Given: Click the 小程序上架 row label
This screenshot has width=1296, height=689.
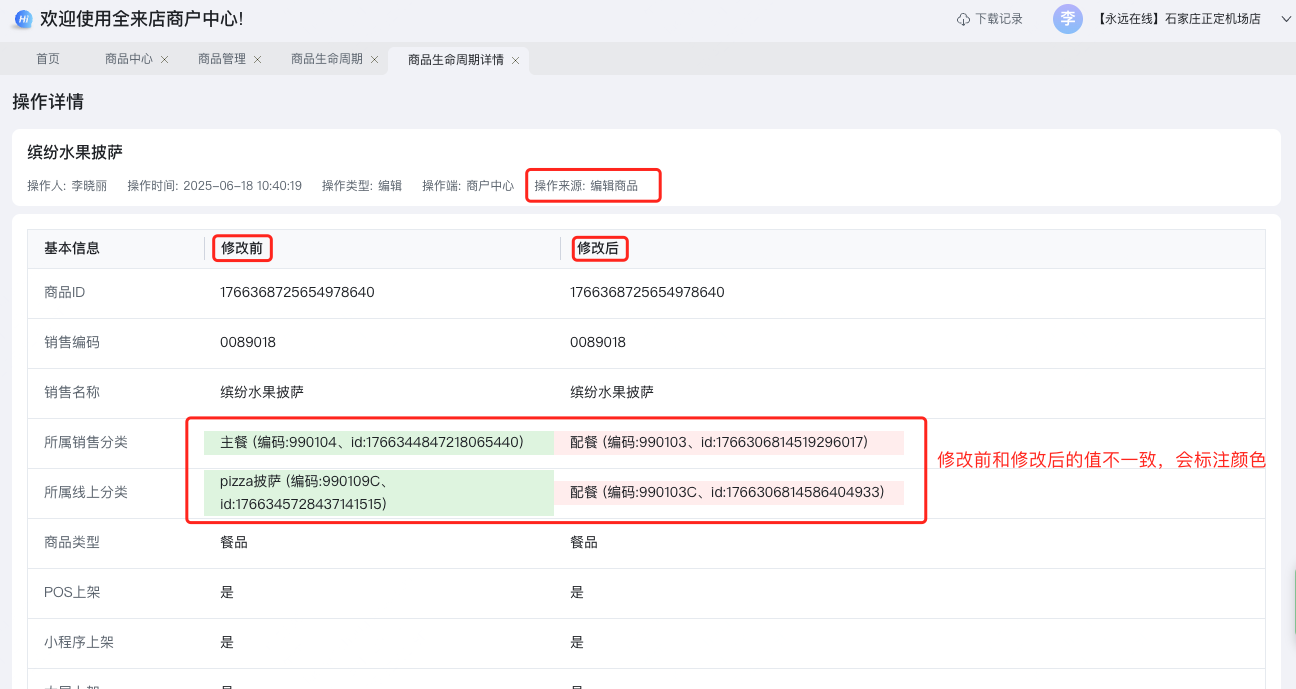Looking at the screenshot, I should click(79, 642).
